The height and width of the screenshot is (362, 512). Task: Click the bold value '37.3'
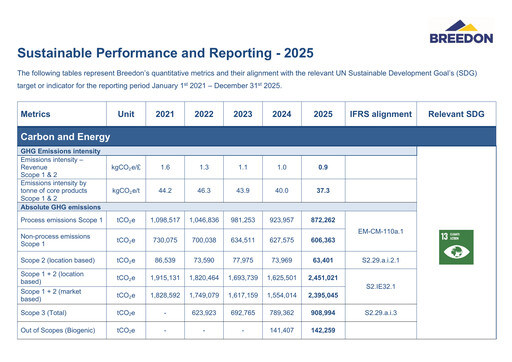pos(323,190)
